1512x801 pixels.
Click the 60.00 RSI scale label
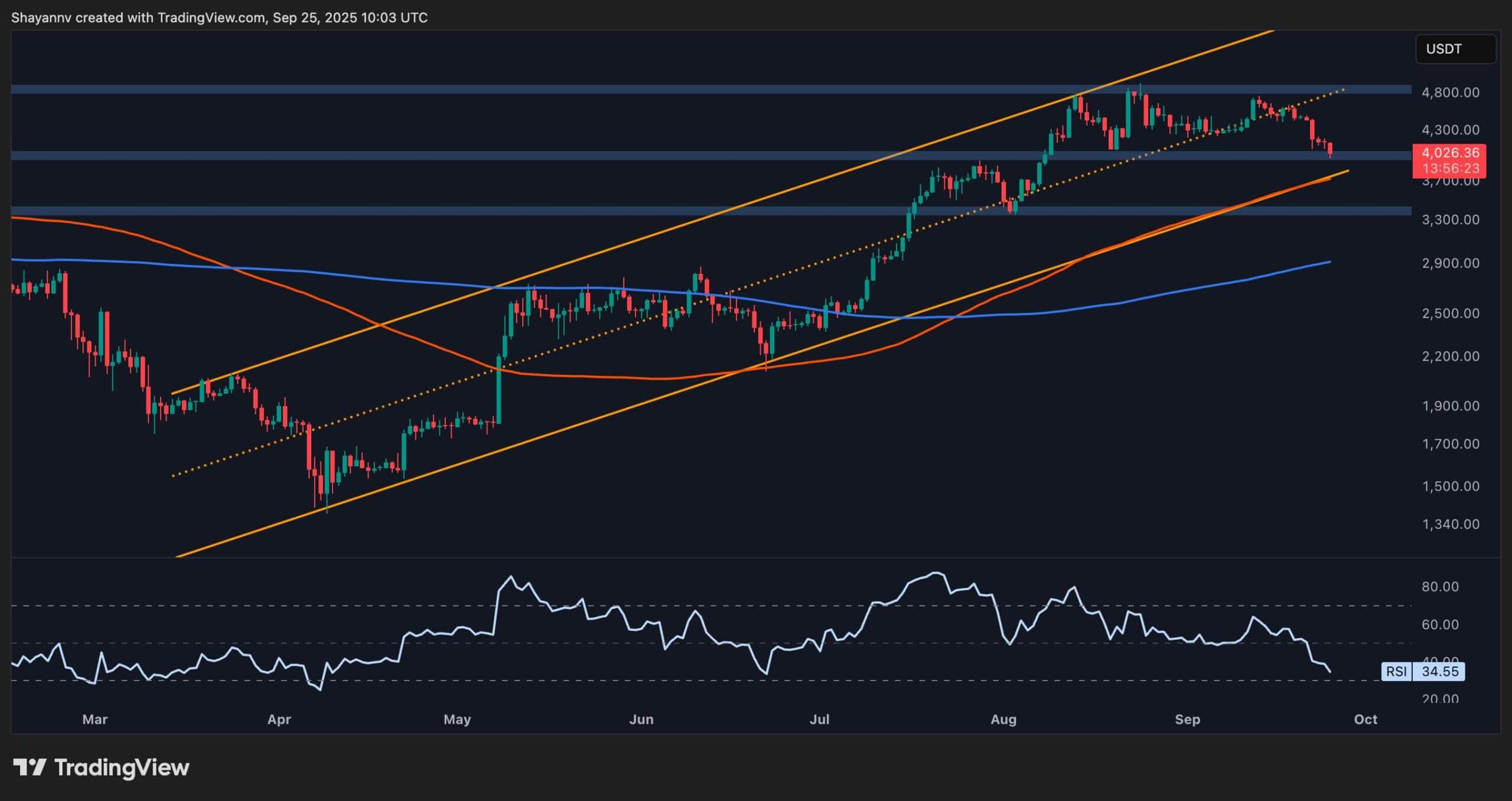click(x=1440, y=625)
